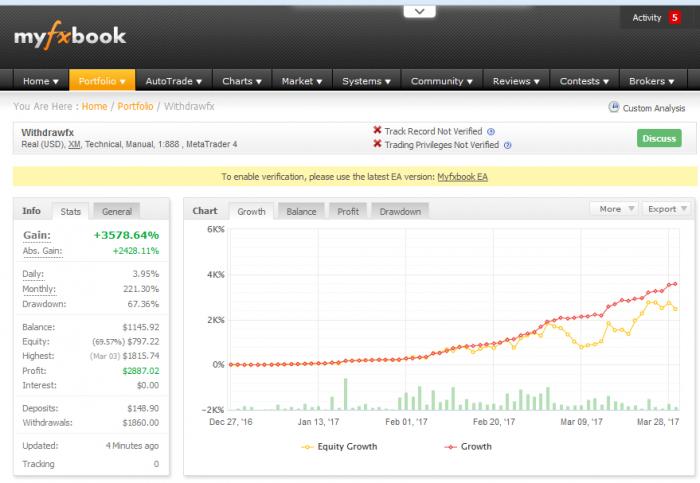Open the Community dropdown menu
This screenshot has width=700, height=483.
(442, 81)
